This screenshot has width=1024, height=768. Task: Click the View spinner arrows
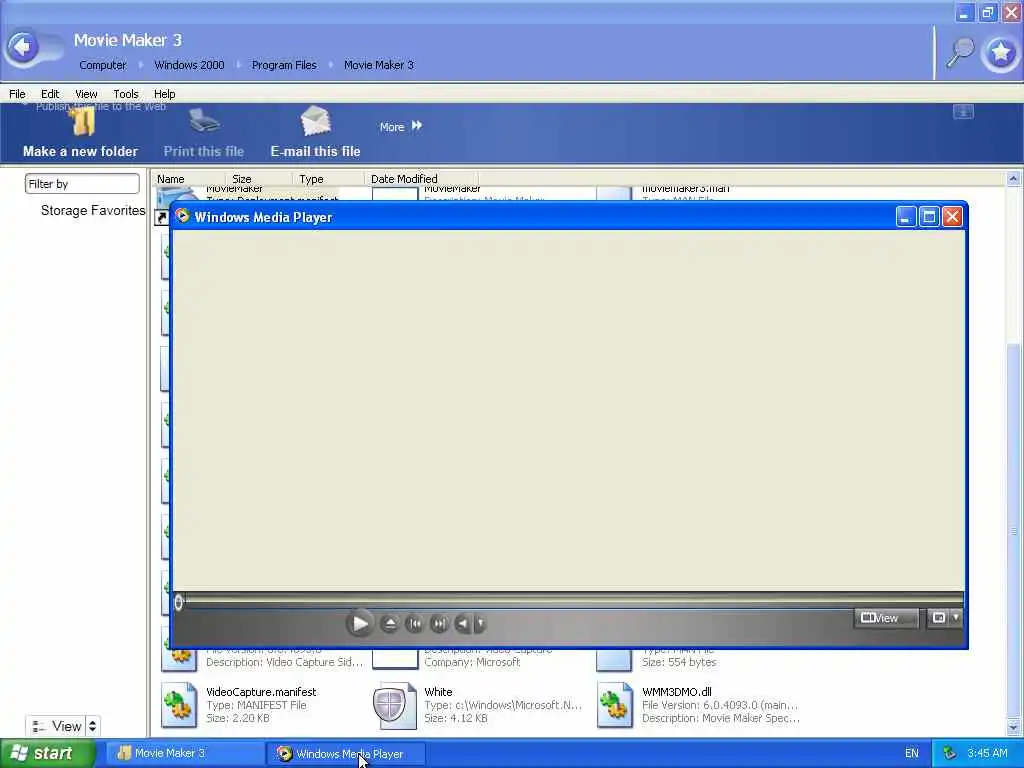[93, 726]
